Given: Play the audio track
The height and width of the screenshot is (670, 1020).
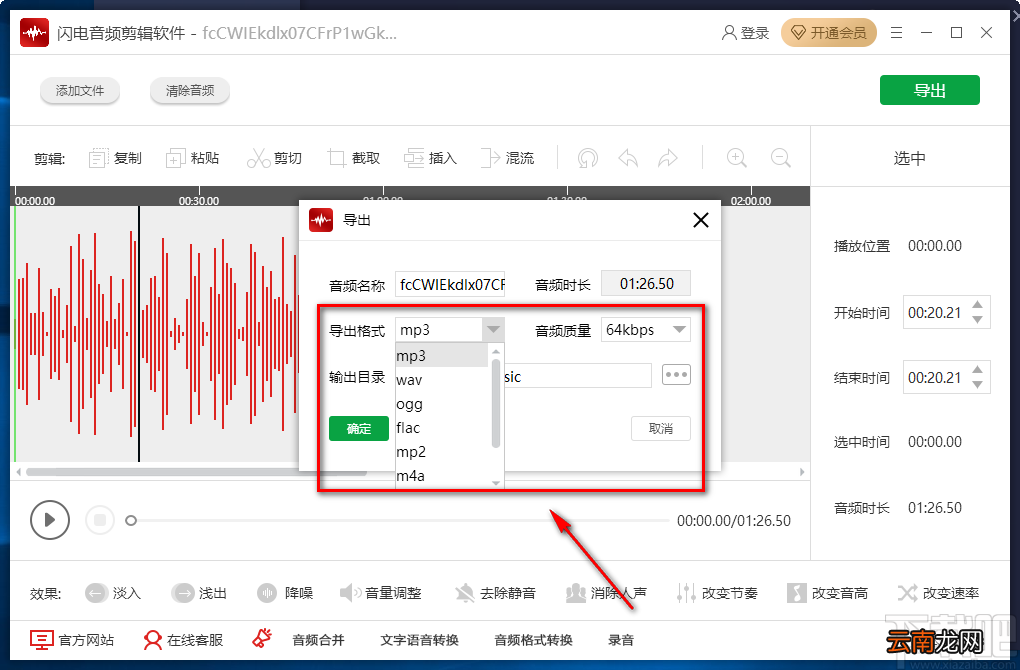Looking at the screenshot, I should (x=50, y=520).
